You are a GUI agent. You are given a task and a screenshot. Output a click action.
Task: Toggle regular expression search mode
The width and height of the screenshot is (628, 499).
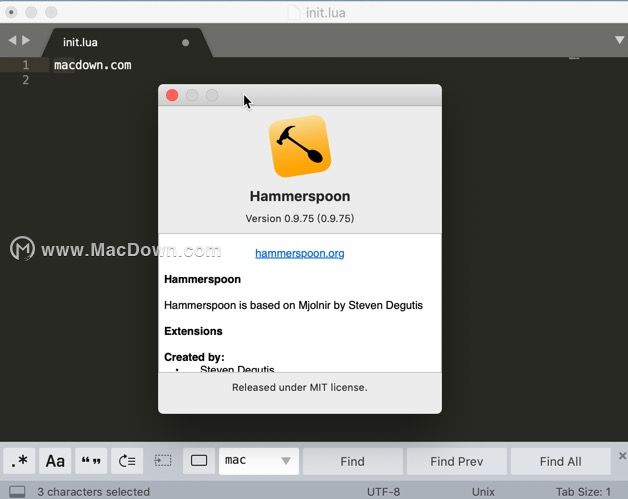point(19,461)
